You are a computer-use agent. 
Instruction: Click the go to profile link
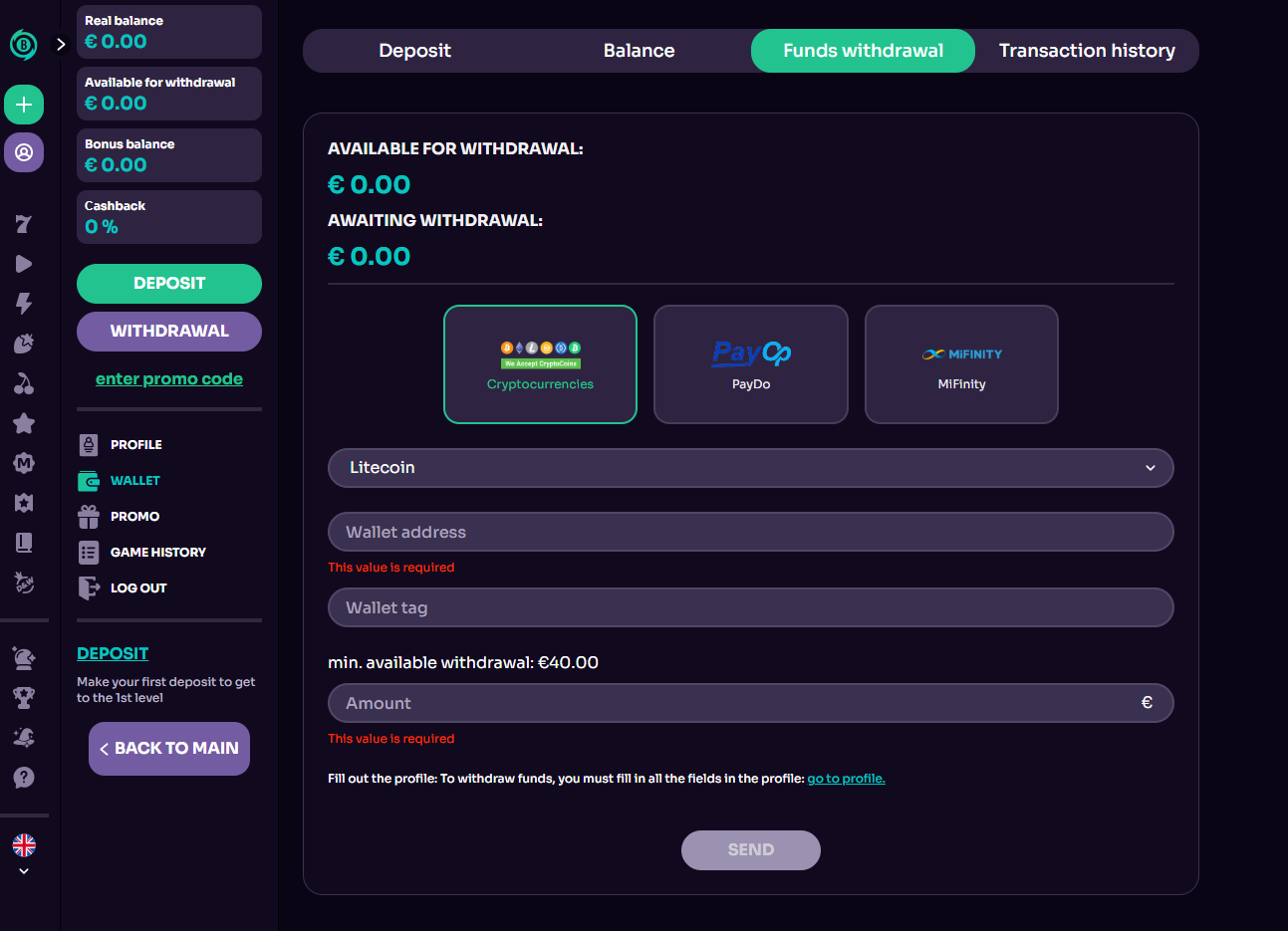[846, 779]
